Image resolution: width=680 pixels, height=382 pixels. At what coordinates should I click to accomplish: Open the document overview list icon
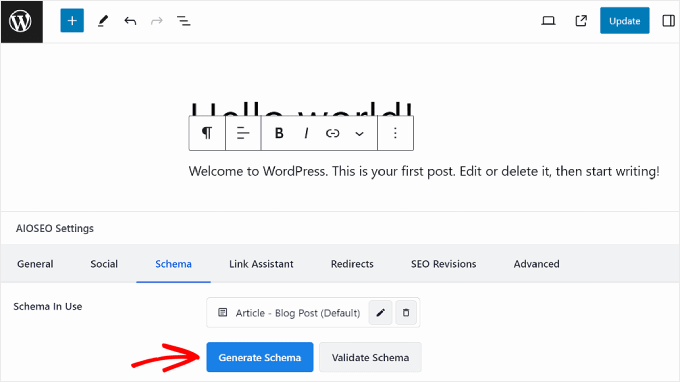(x=183, y=21)
